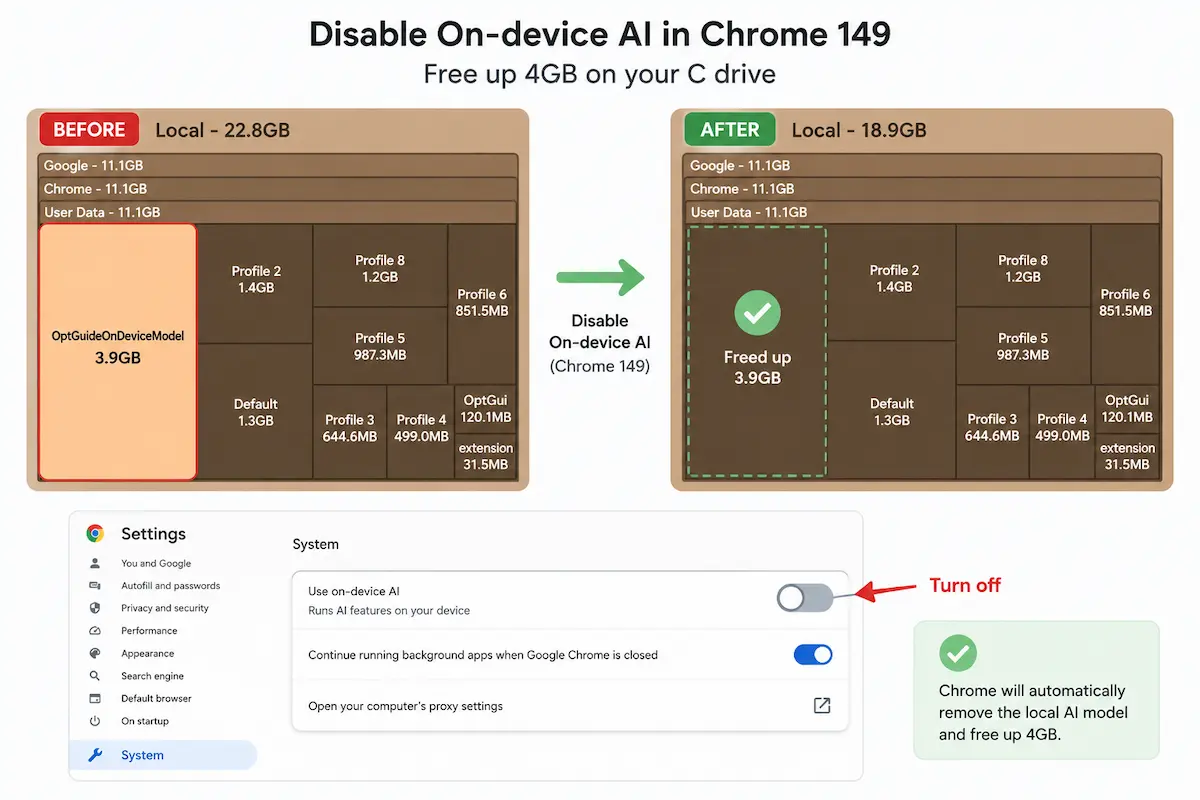
Task: Click 'Runs AI features on your device' text
Action: pyautogui.click(x=389, y=610)
